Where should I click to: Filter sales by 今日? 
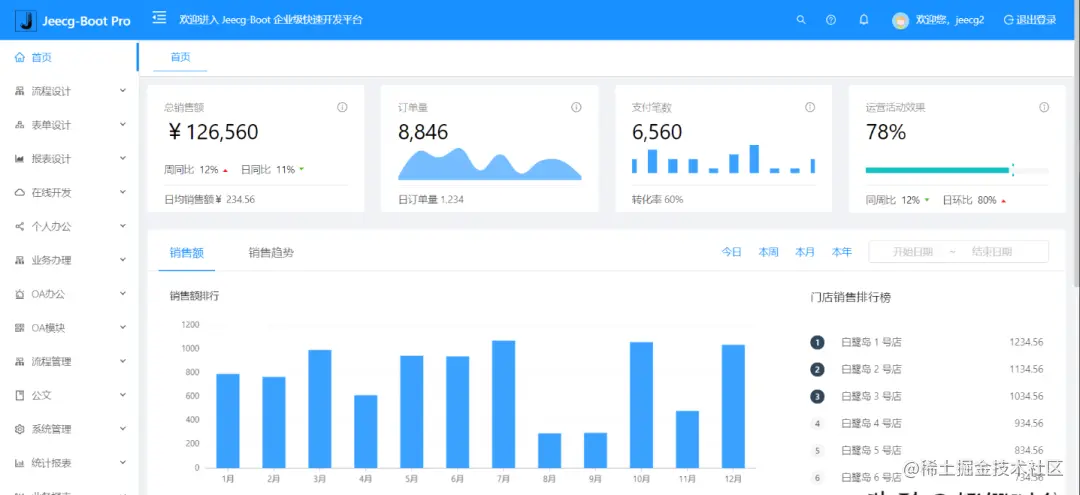[x=731, y=252]
